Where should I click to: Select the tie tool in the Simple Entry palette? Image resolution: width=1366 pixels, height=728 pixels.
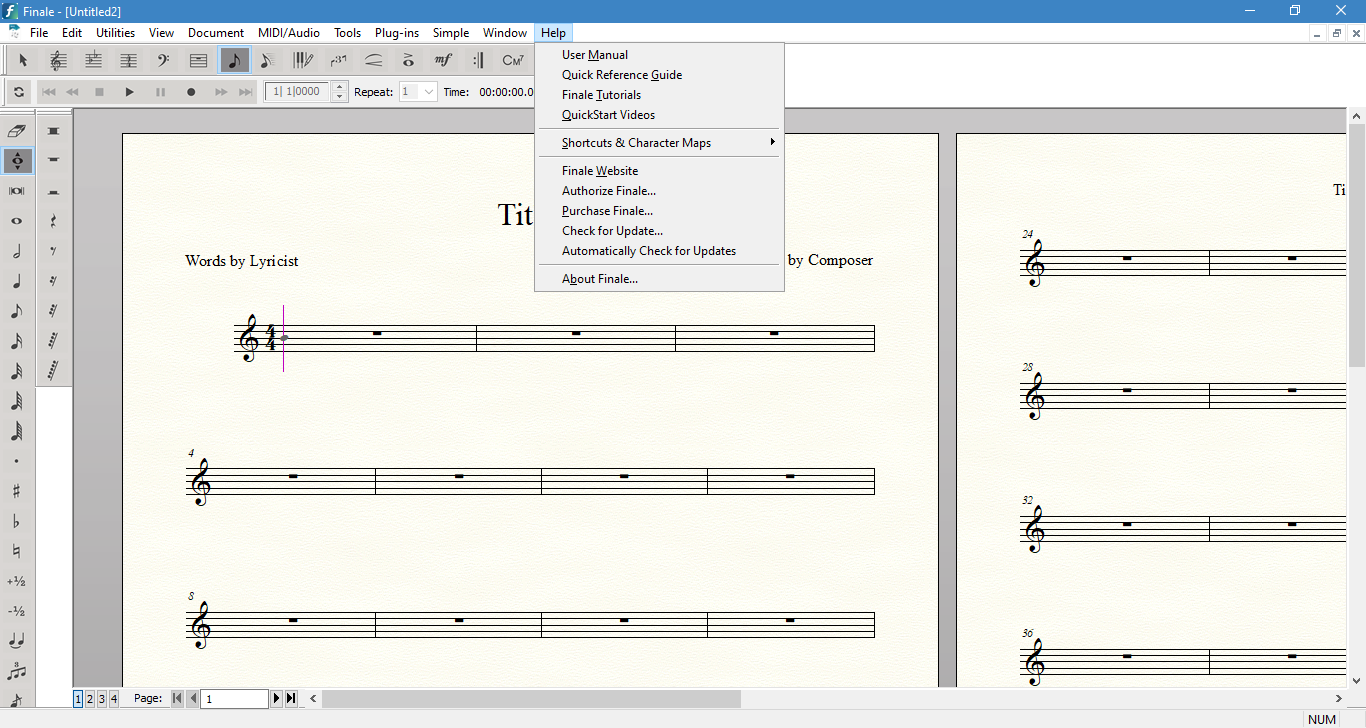click(17, 641)
